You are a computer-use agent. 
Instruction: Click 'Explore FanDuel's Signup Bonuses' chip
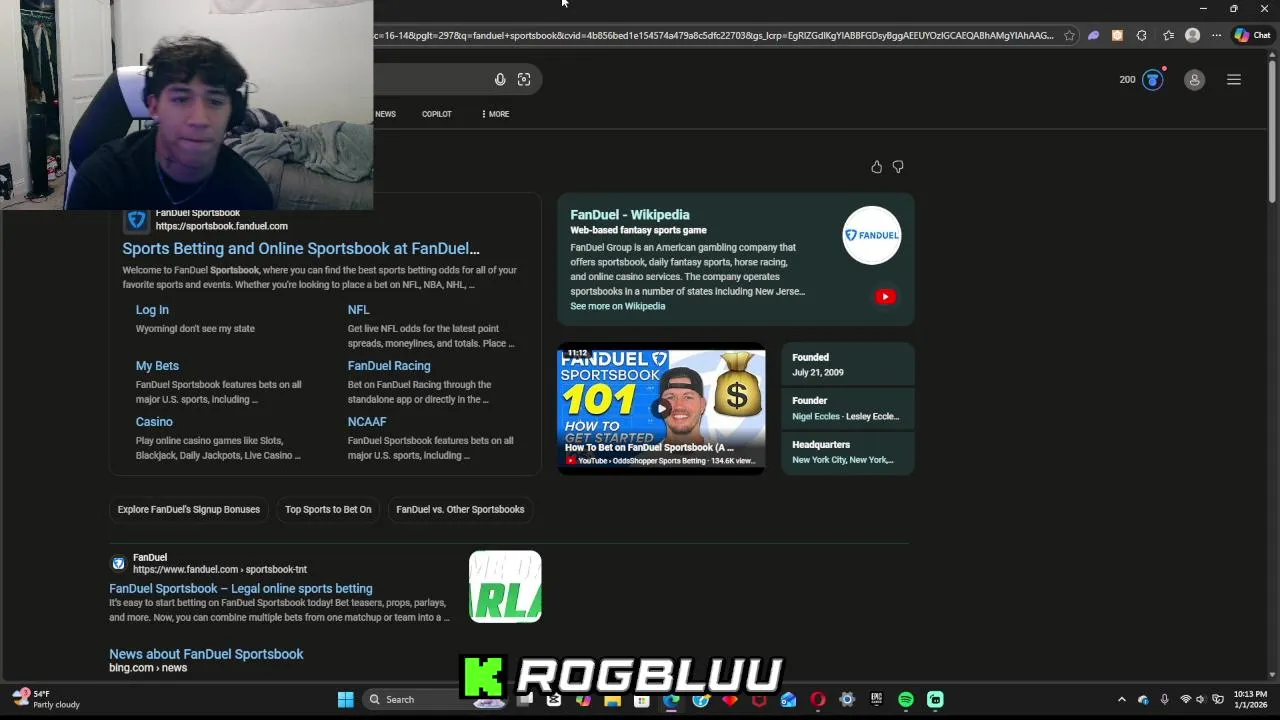click(x=189, y=509)
